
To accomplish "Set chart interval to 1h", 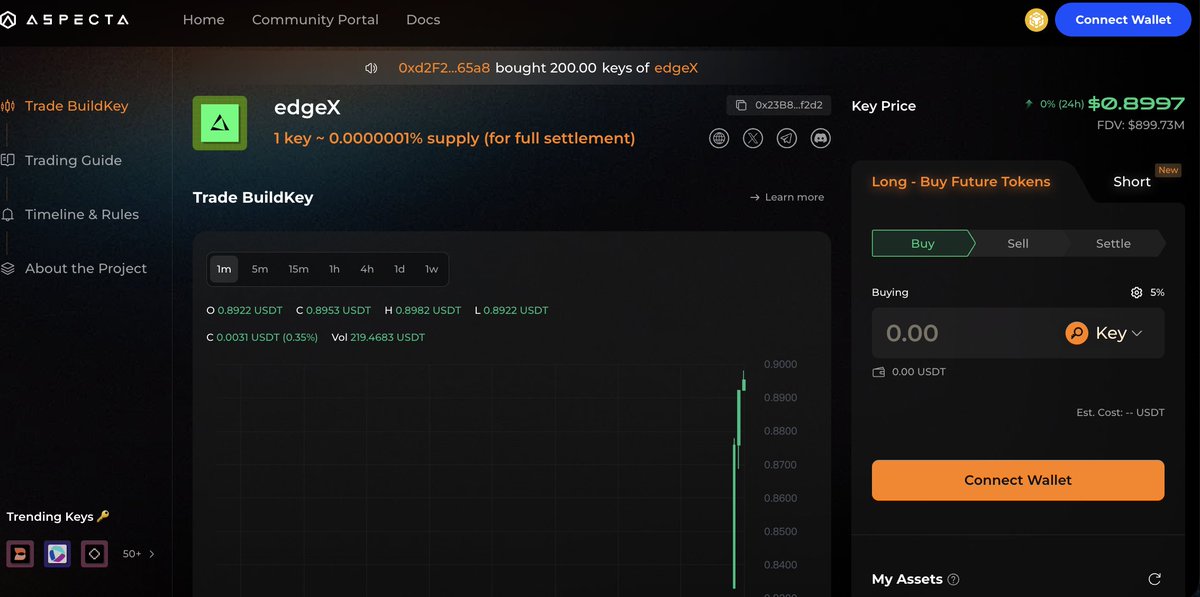I will point(334,269).
